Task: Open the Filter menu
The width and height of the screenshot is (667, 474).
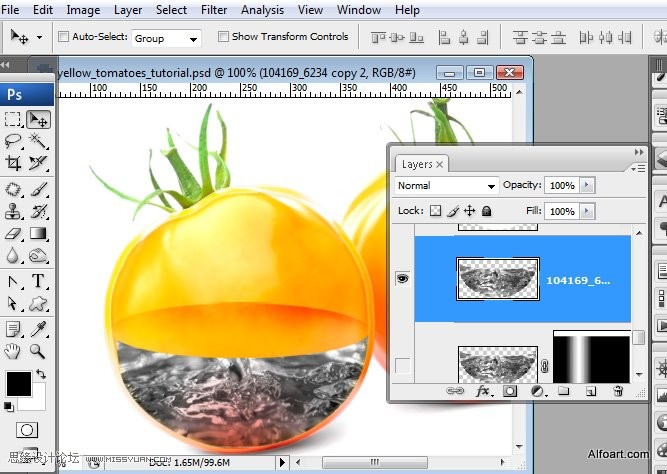Action: click(214, 10)
